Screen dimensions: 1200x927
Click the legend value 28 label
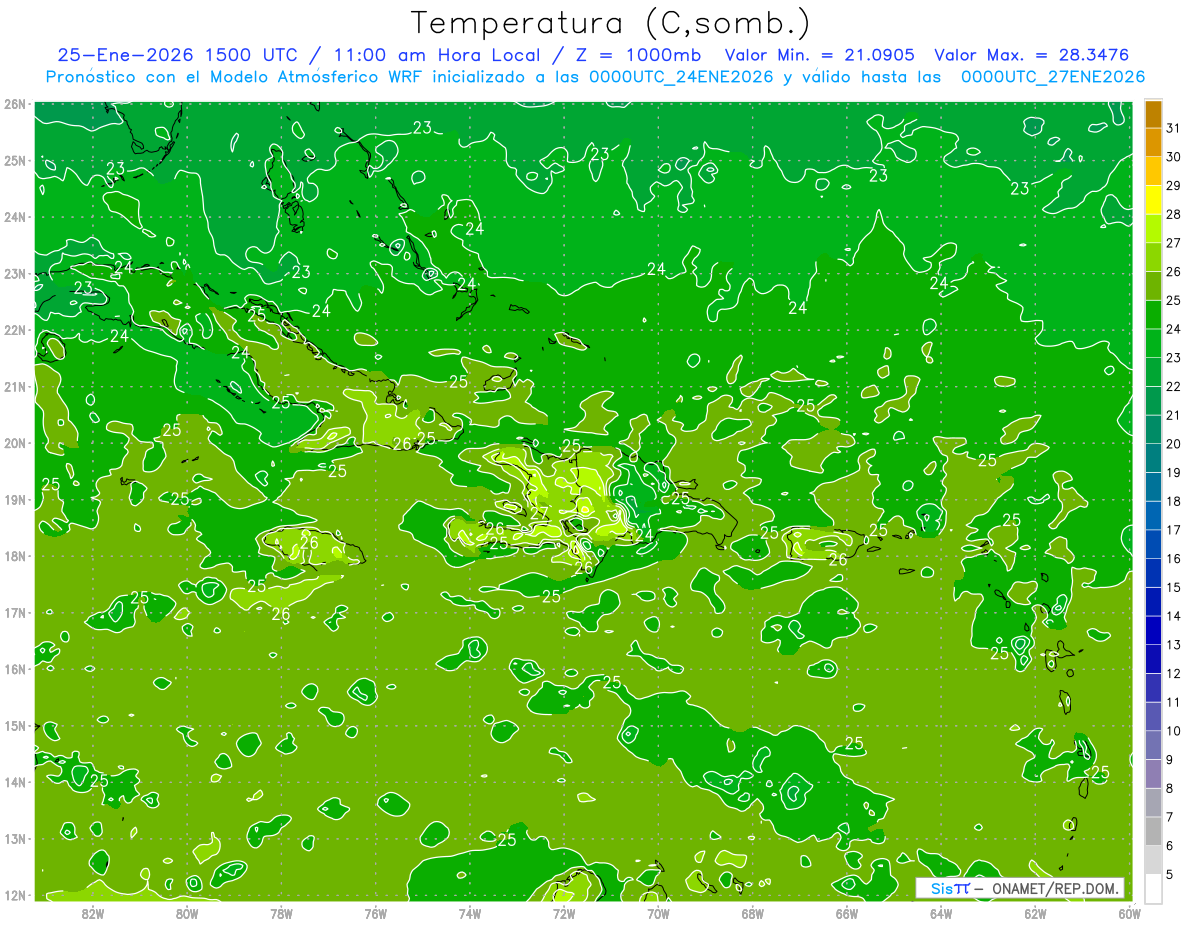(1173, 214)
